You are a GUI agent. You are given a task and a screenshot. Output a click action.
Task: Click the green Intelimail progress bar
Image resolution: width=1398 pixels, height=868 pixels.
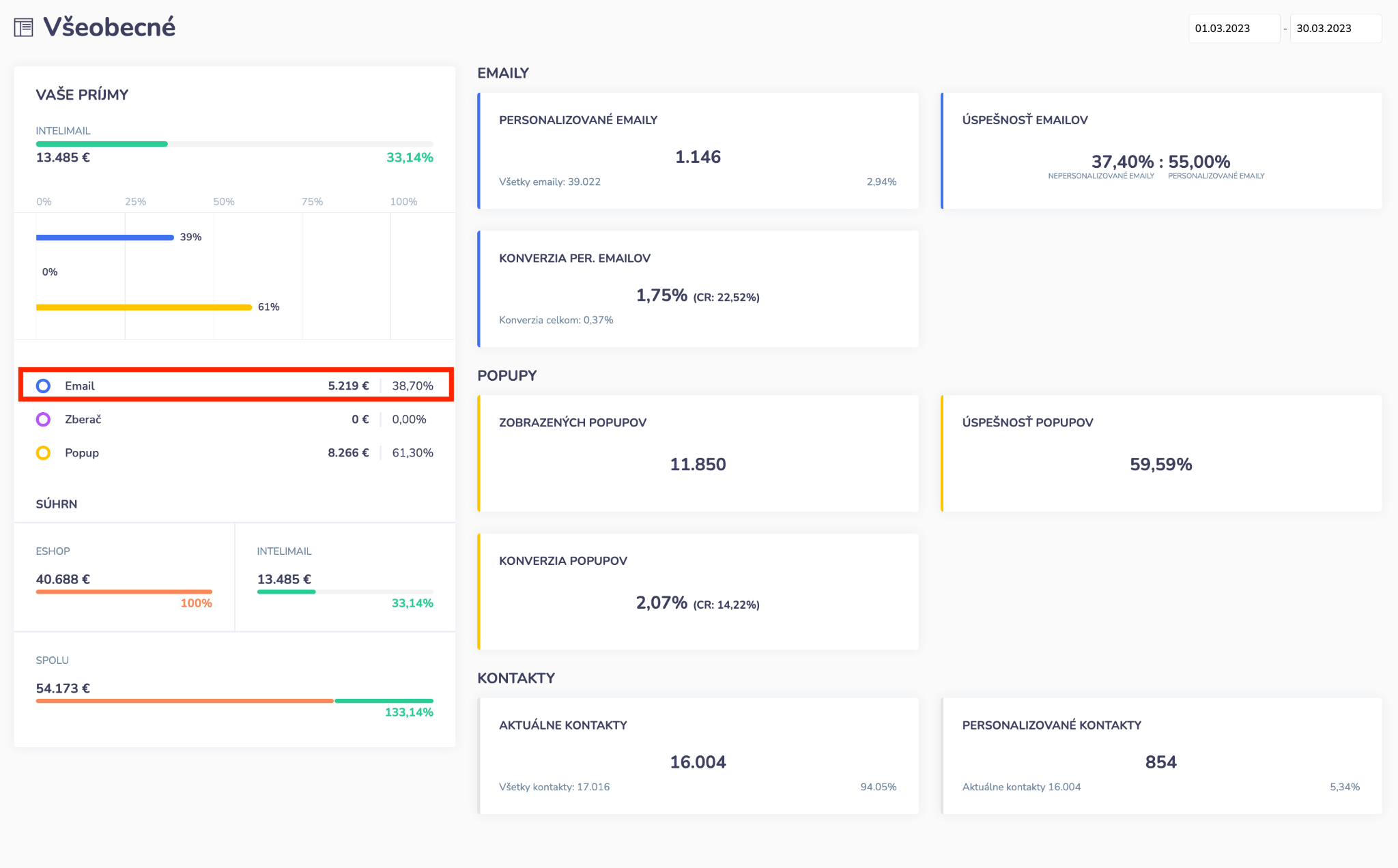tap(102, 144)
